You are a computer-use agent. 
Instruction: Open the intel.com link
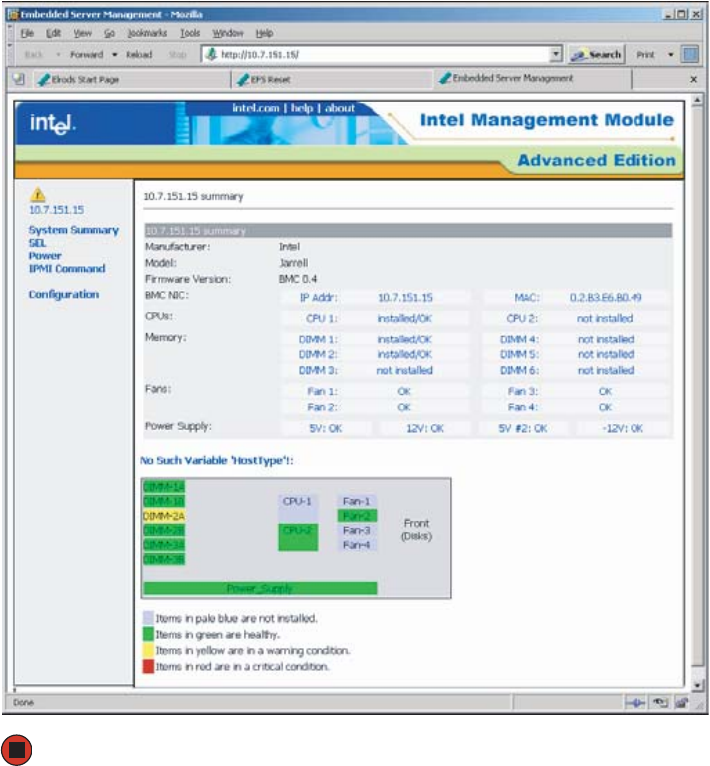(256, 108)
